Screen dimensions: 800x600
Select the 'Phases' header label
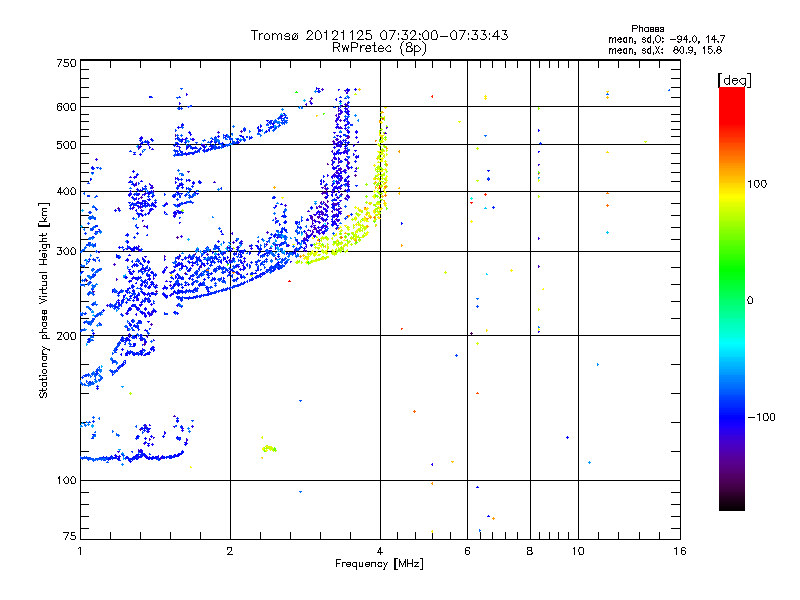pyautogui.click(x=647, y=29)
